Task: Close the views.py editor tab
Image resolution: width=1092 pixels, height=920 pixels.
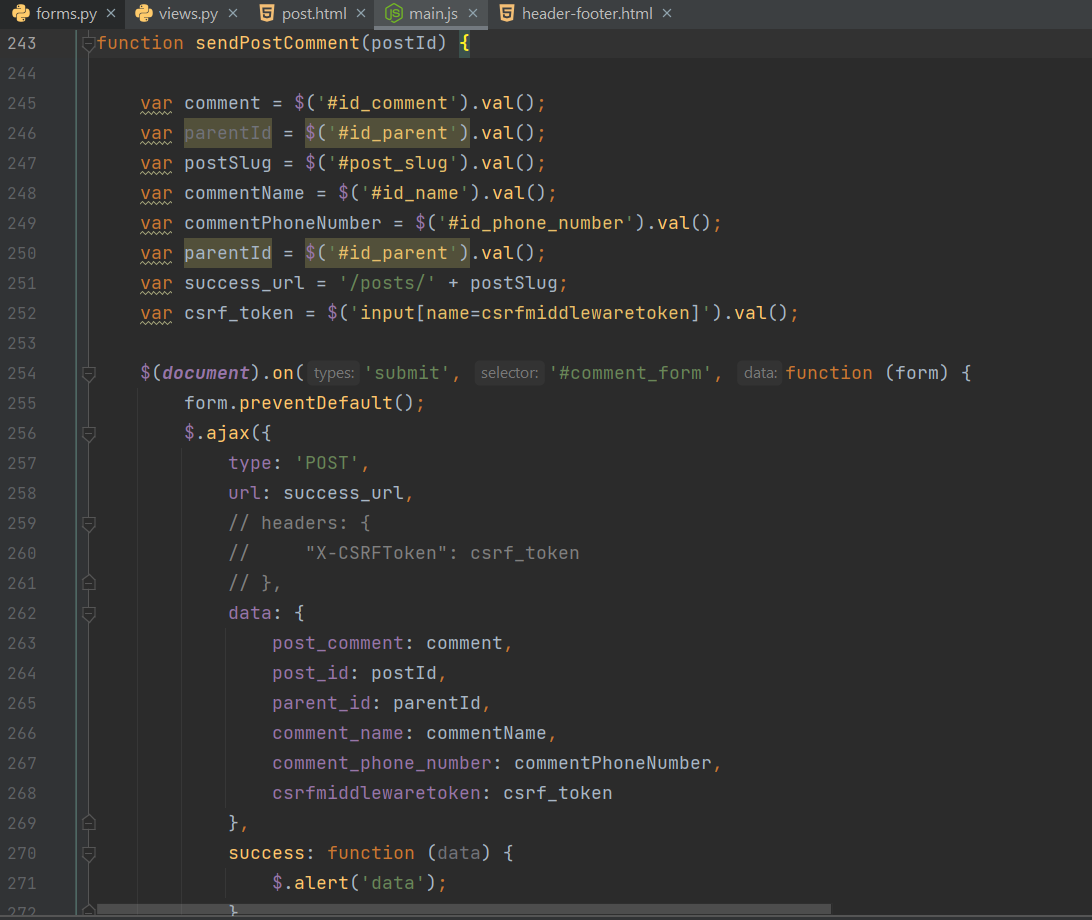Action: 233,14
